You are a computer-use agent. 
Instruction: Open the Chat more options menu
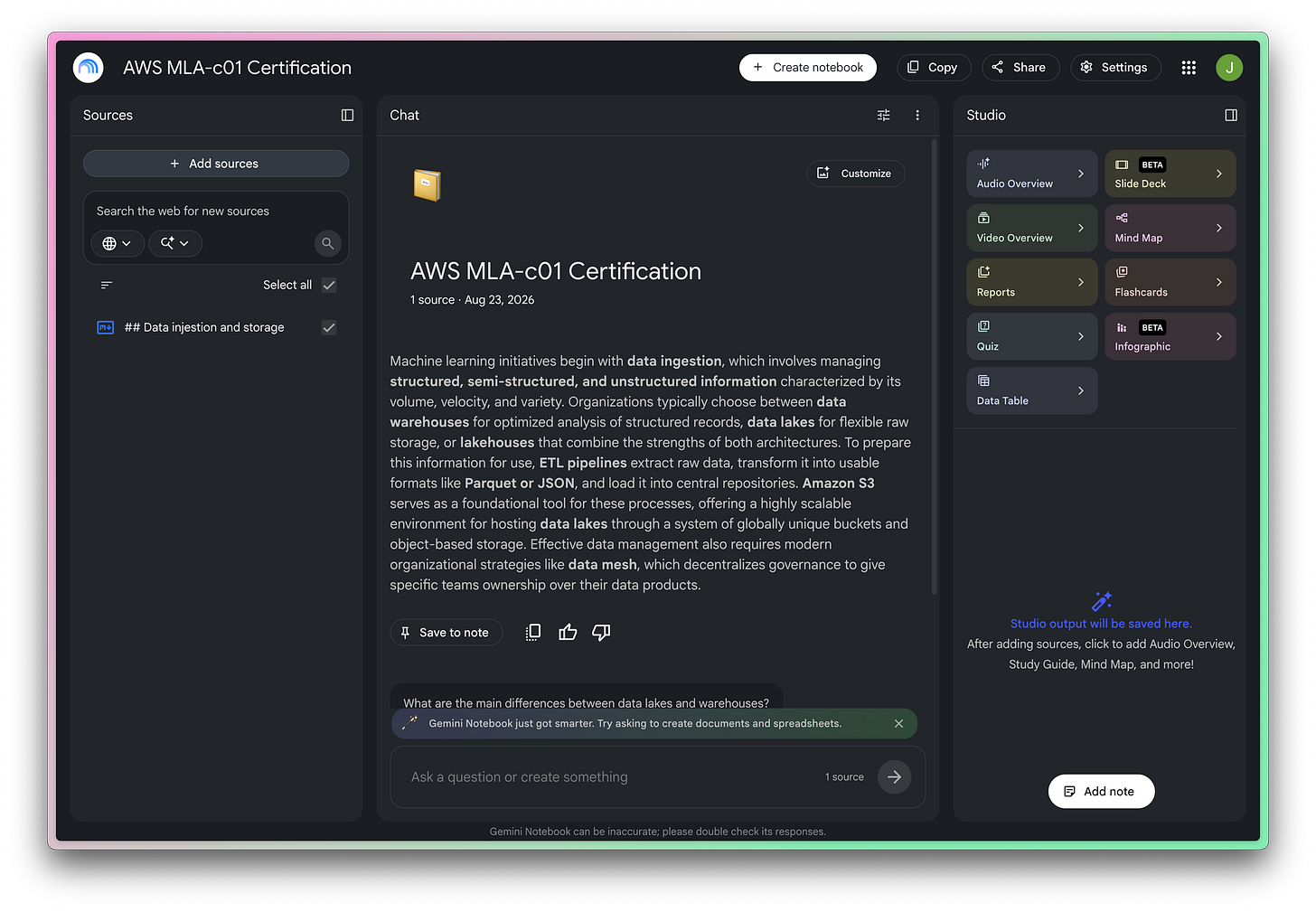point(917,115)
